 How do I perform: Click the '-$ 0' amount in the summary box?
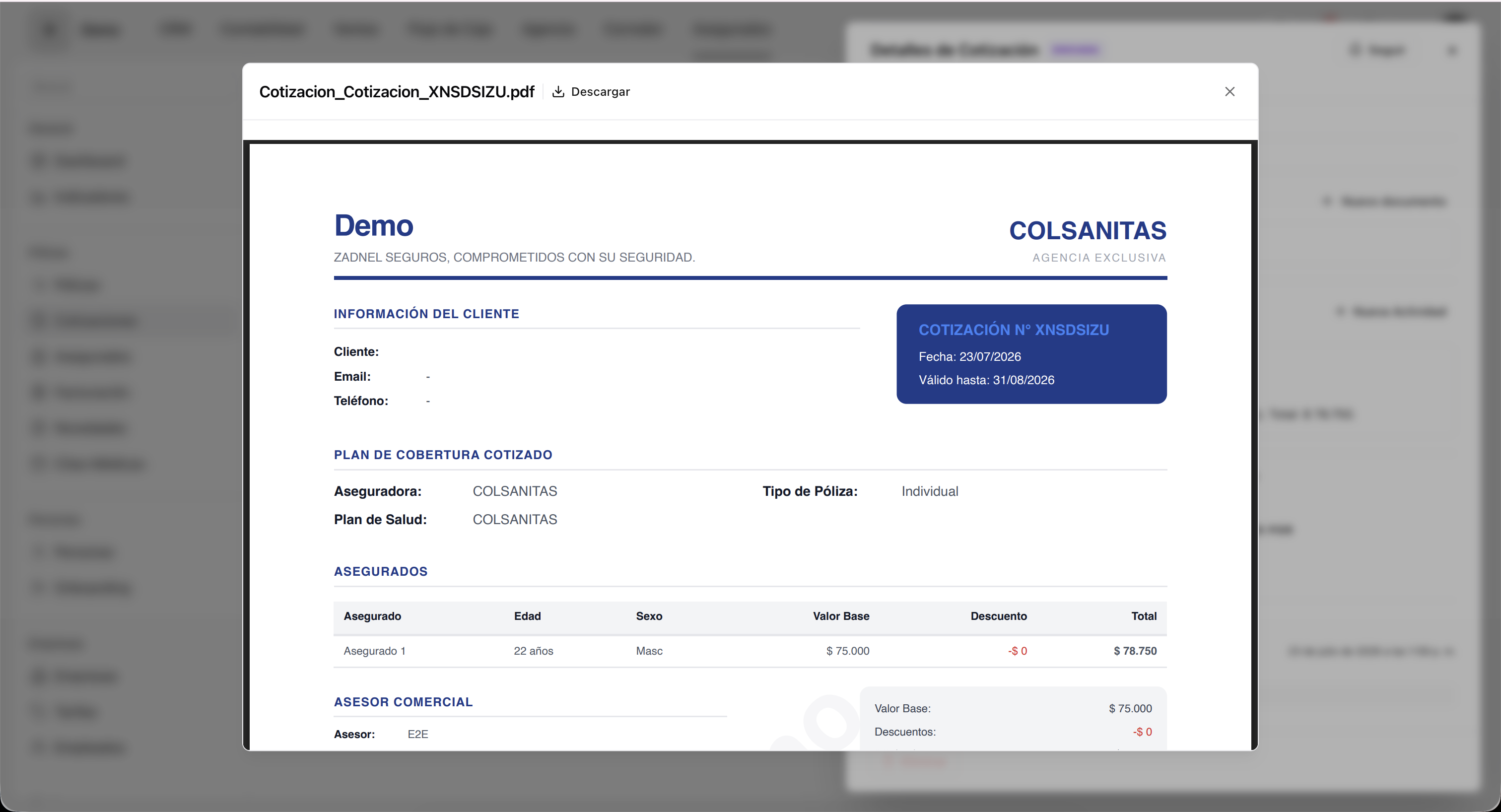click(1142, 732)
